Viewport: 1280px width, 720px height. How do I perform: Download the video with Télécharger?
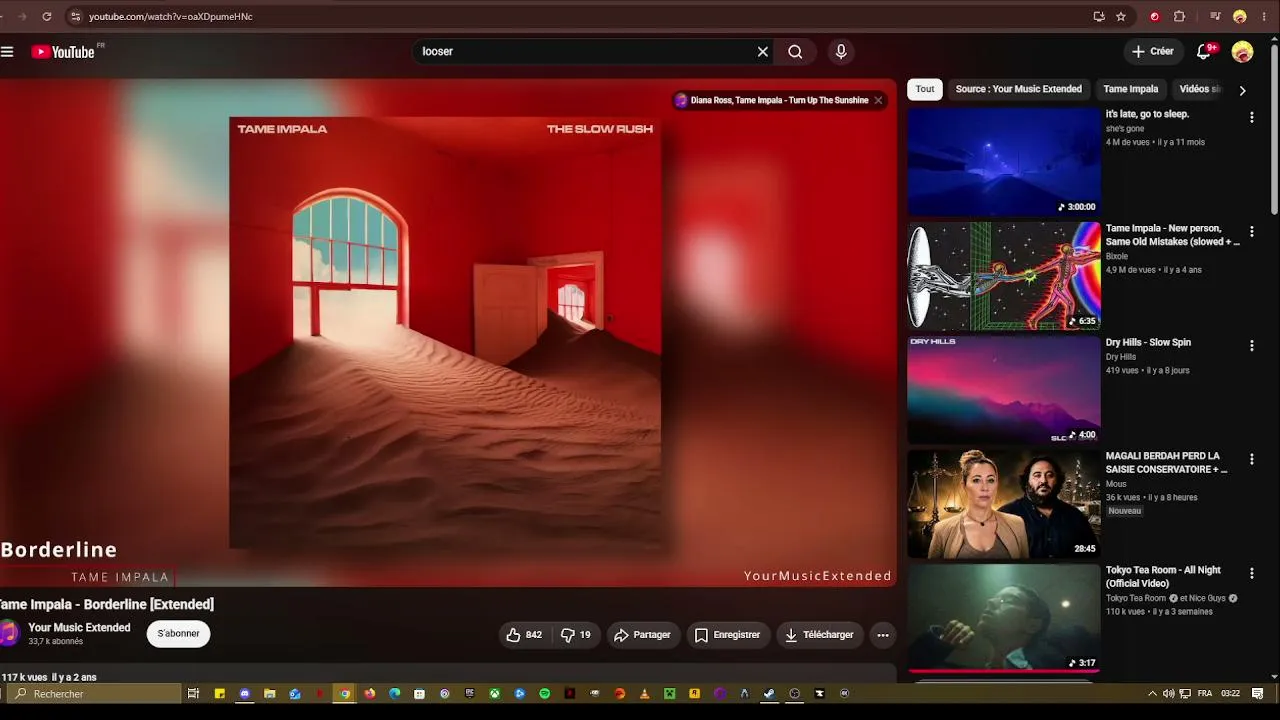pyautogui.click(x=819, y=635)
